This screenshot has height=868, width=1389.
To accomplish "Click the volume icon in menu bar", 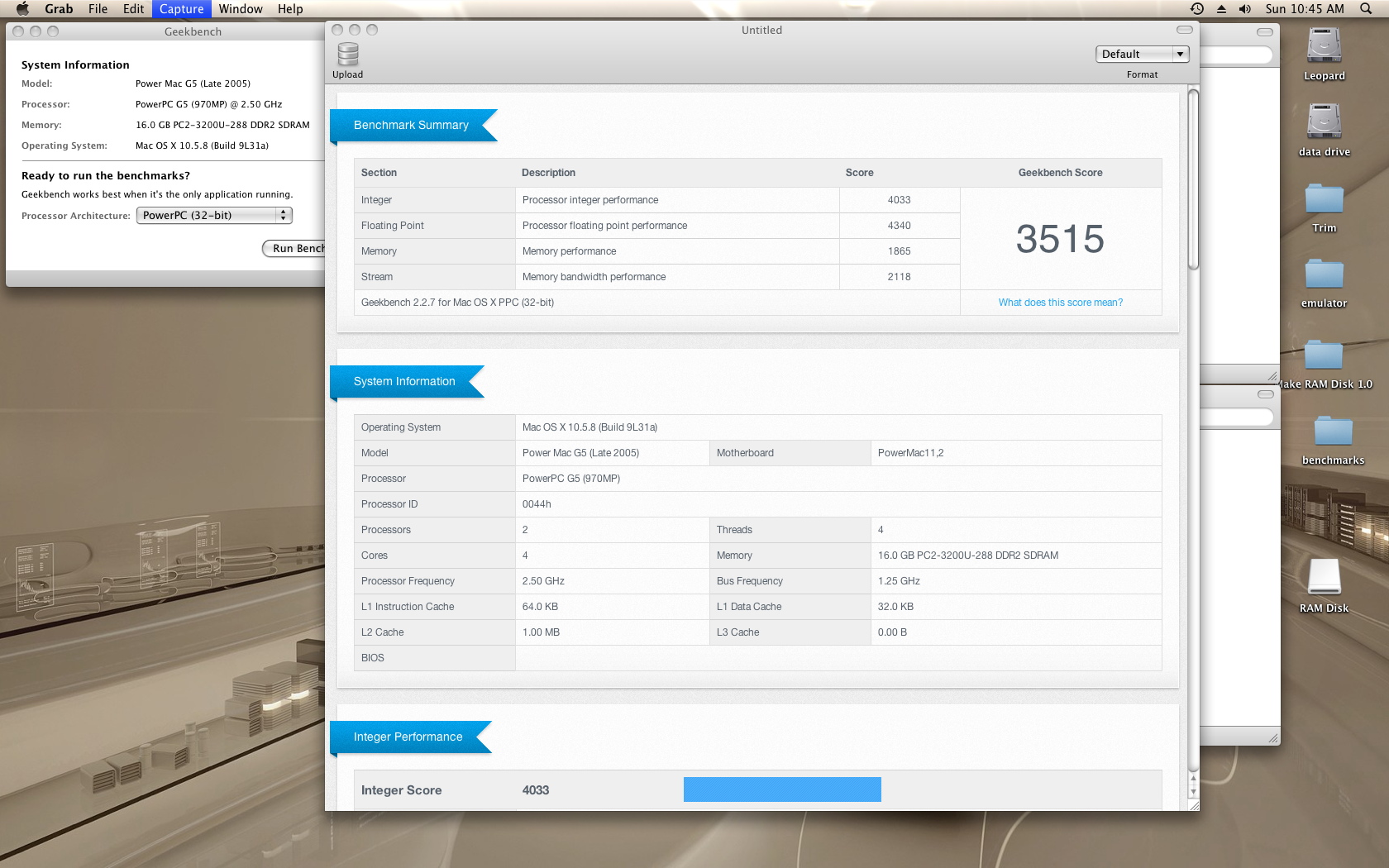I will pos(1245,8).
